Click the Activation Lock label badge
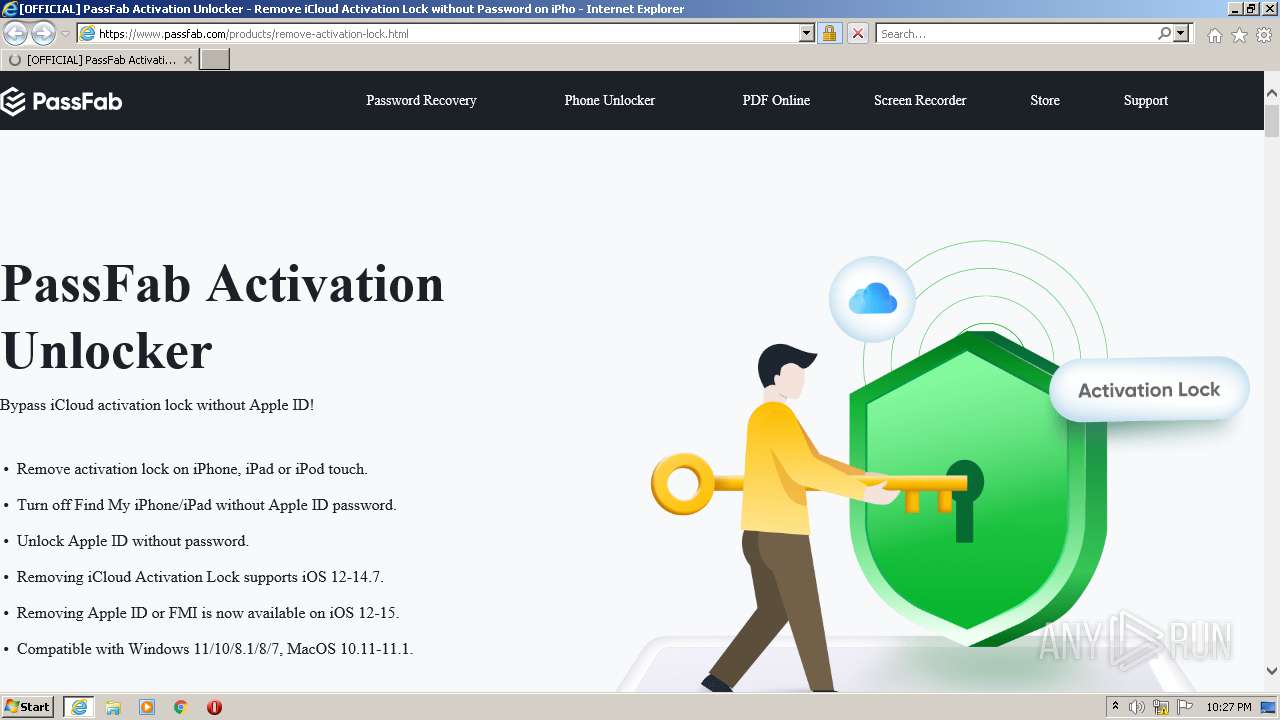This screenshot has width=1280, height=720. pos(1149,390)
